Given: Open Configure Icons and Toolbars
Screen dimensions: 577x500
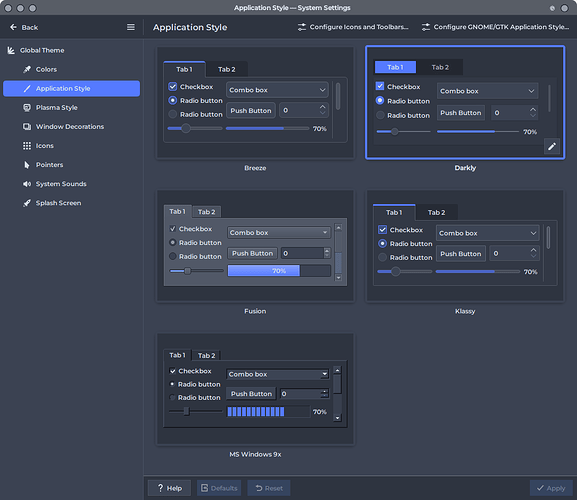Looking at the screenshot, I should pos(353,27).
